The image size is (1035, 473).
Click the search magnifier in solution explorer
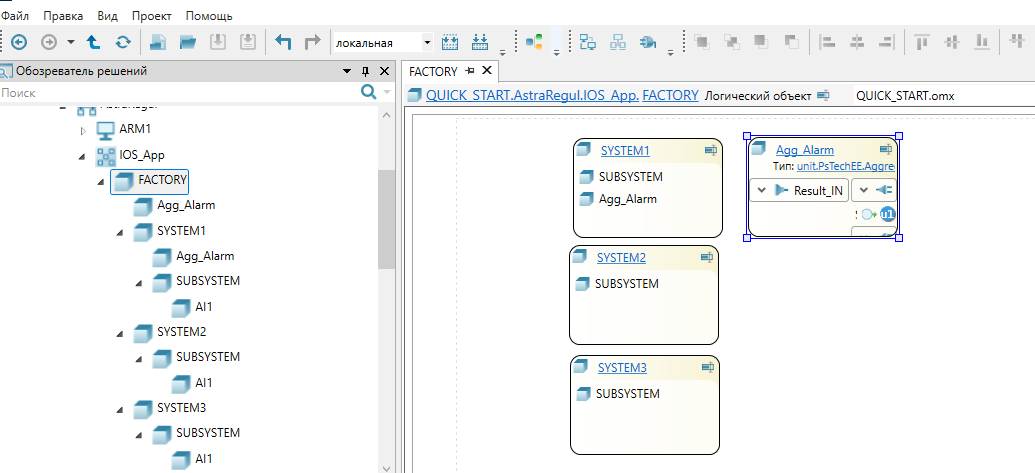369,92
